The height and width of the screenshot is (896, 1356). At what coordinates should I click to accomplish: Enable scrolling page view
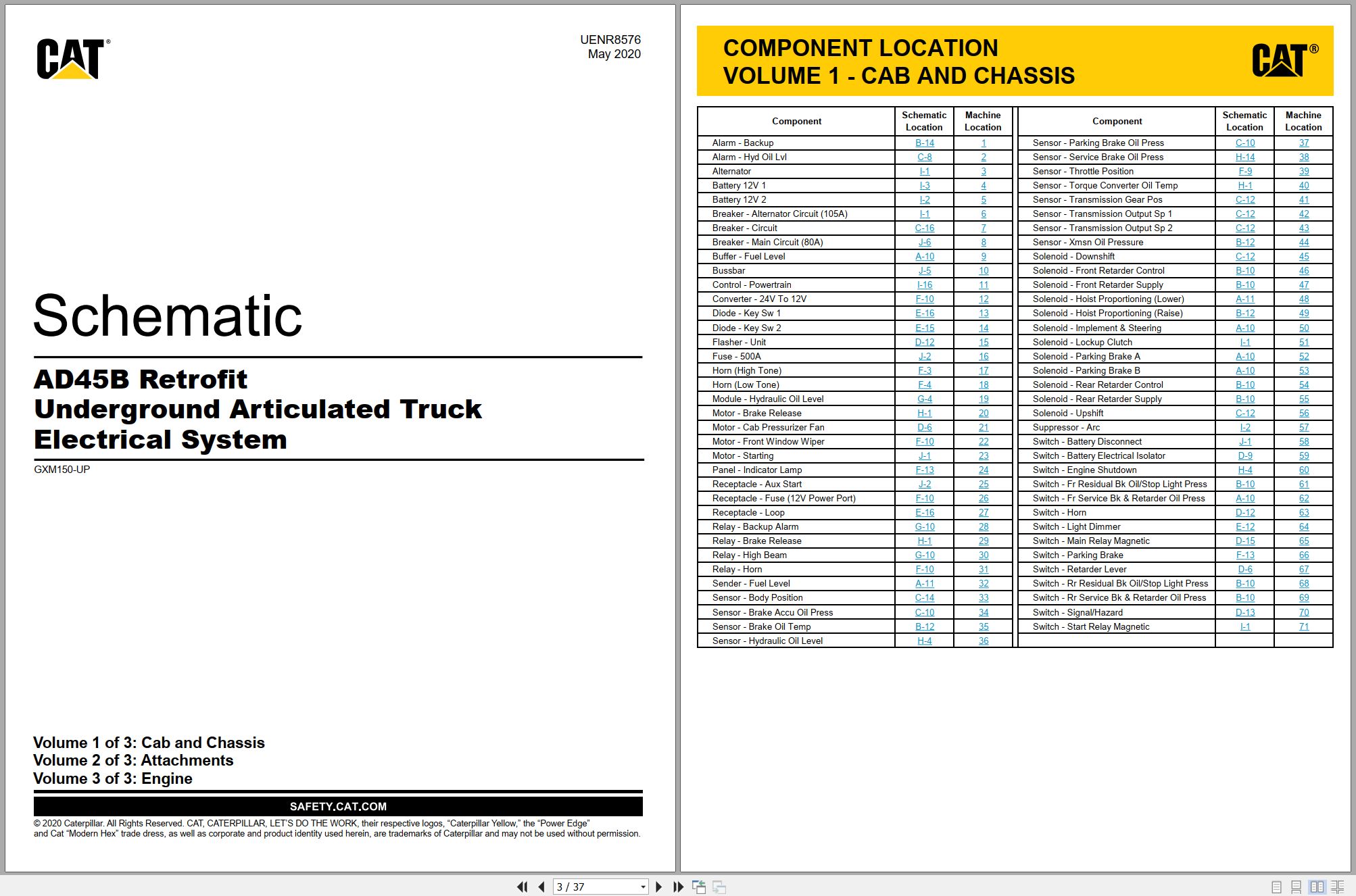[1296, 887]
